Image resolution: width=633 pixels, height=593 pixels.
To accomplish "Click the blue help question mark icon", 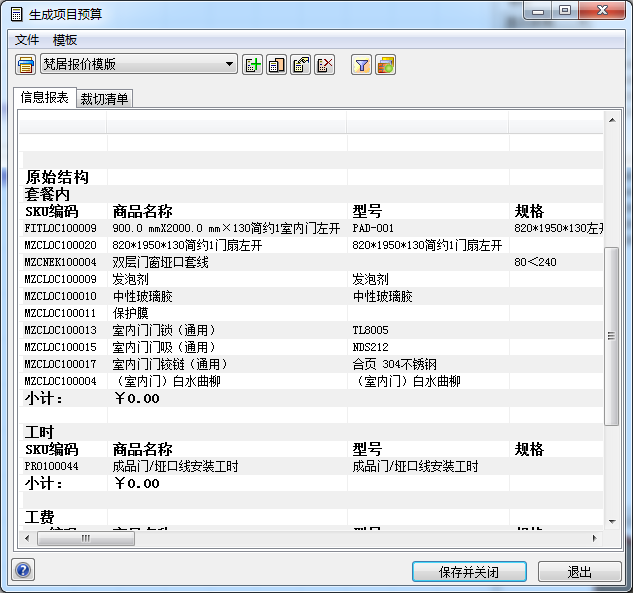I will click(x=23, y=571).
